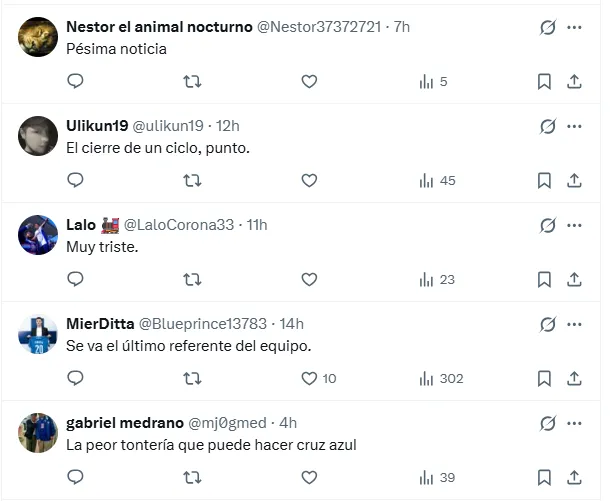Like MierDitta's tweet with 10 likes
610x501 pixels.
309,379
